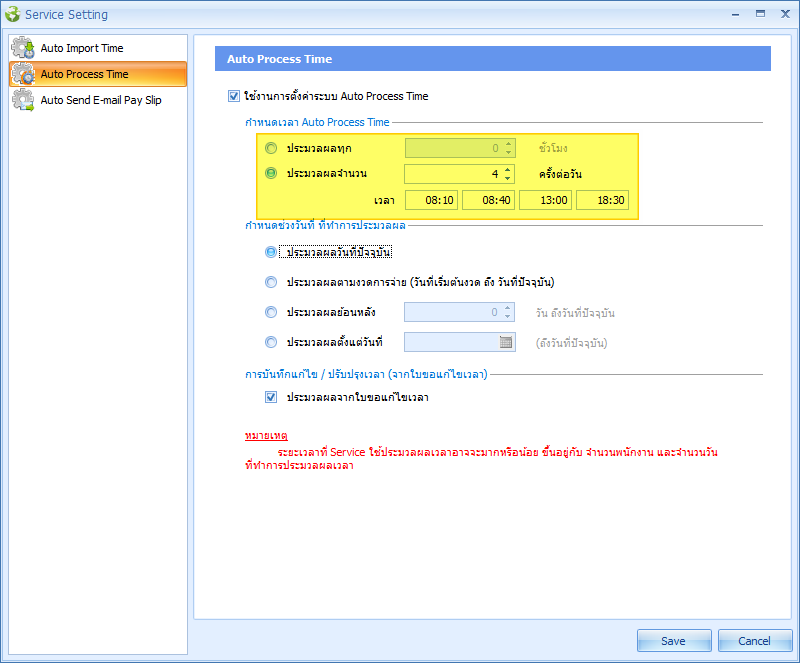Viewport: 800px width, 663px height.
Task: Click the Auto Send E-mail Pay Slip icon
Action: pos(22,100)
